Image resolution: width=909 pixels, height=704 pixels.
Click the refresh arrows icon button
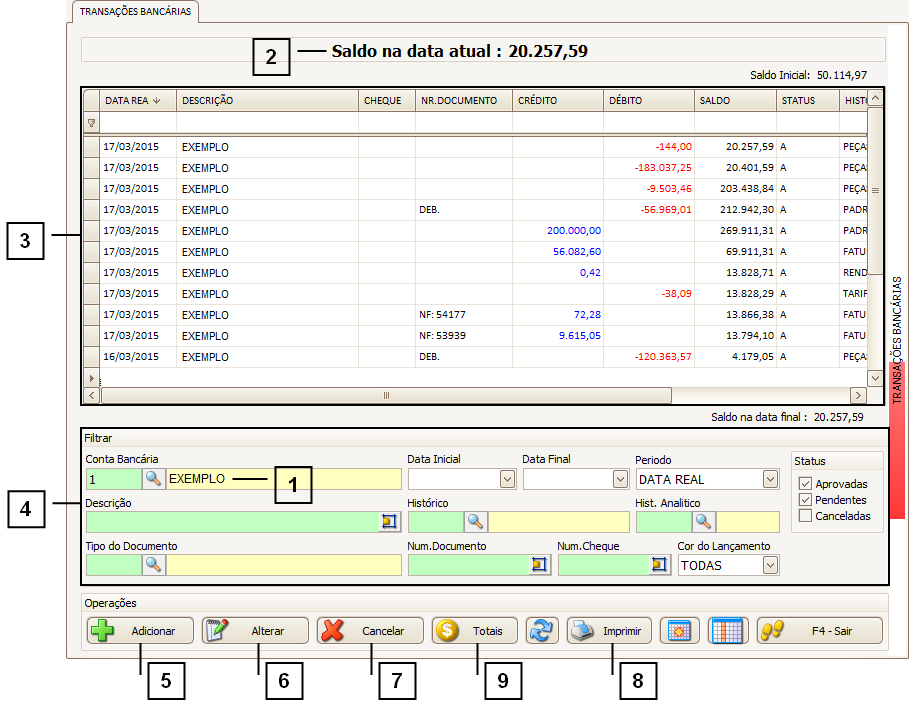542,631
